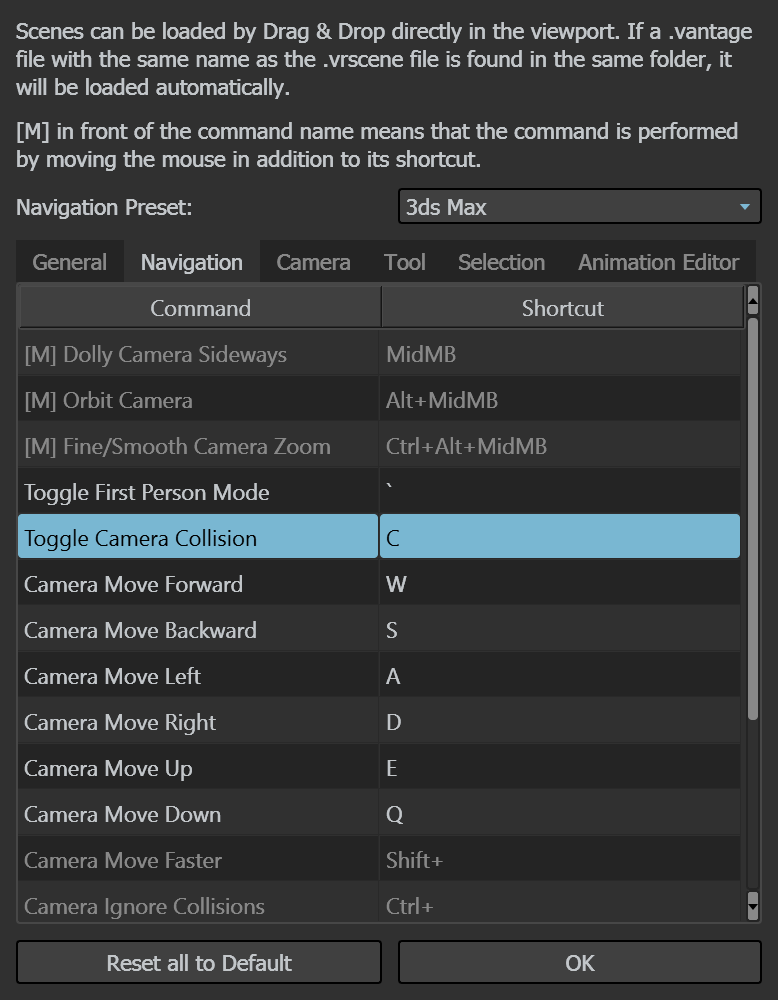Click the scrollbar down arrow
778x1000 pixels.
pyautogui.click(x=752, y=906)
